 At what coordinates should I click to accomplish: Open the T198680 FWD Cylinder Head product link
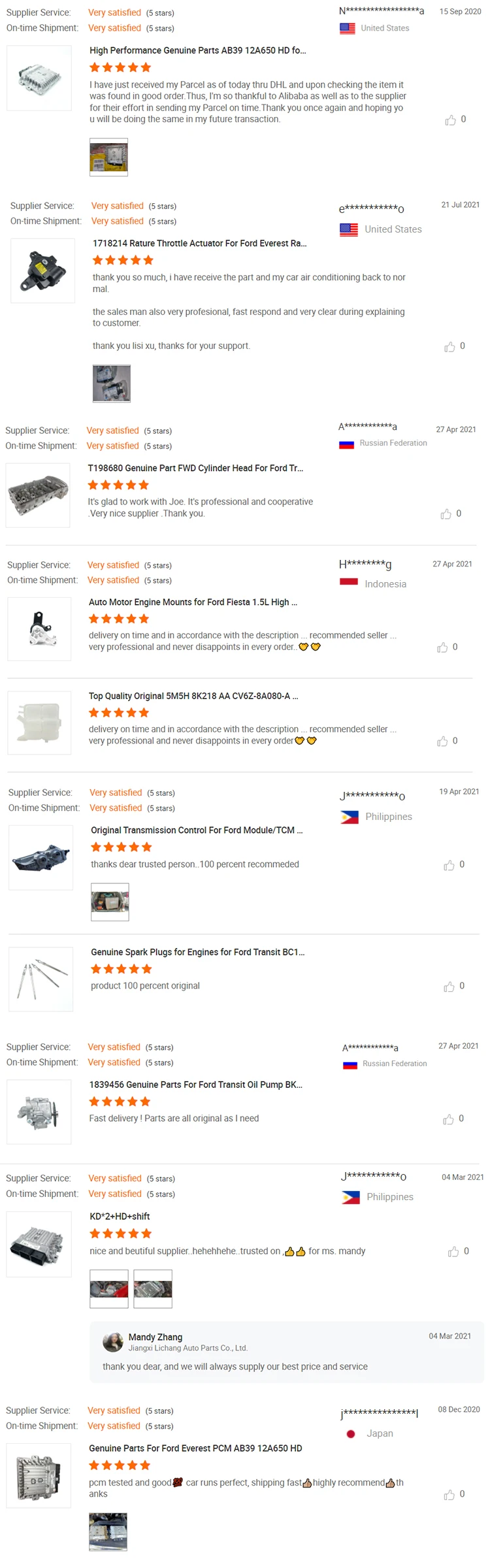click(x=195, y=468)
